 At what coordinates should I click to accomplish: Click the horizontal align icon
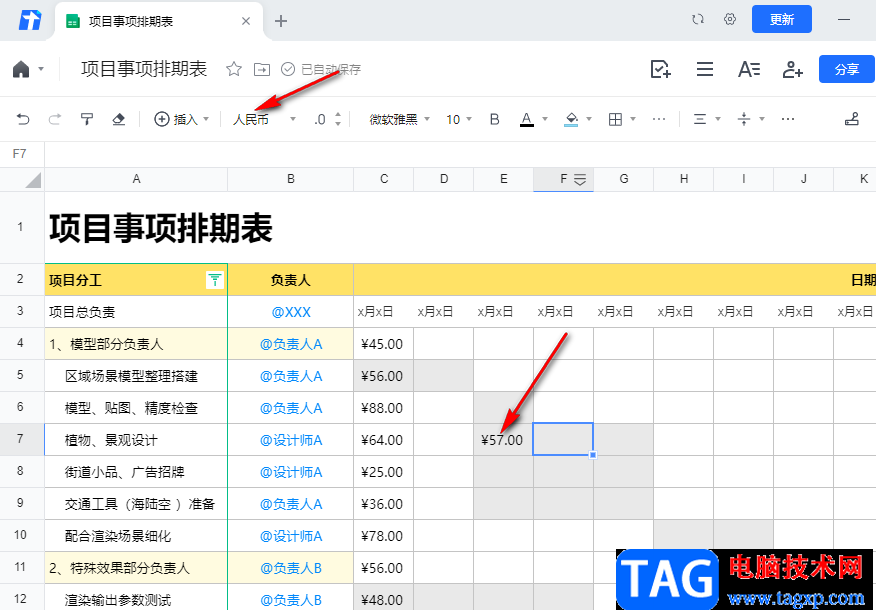coord(699,119)
